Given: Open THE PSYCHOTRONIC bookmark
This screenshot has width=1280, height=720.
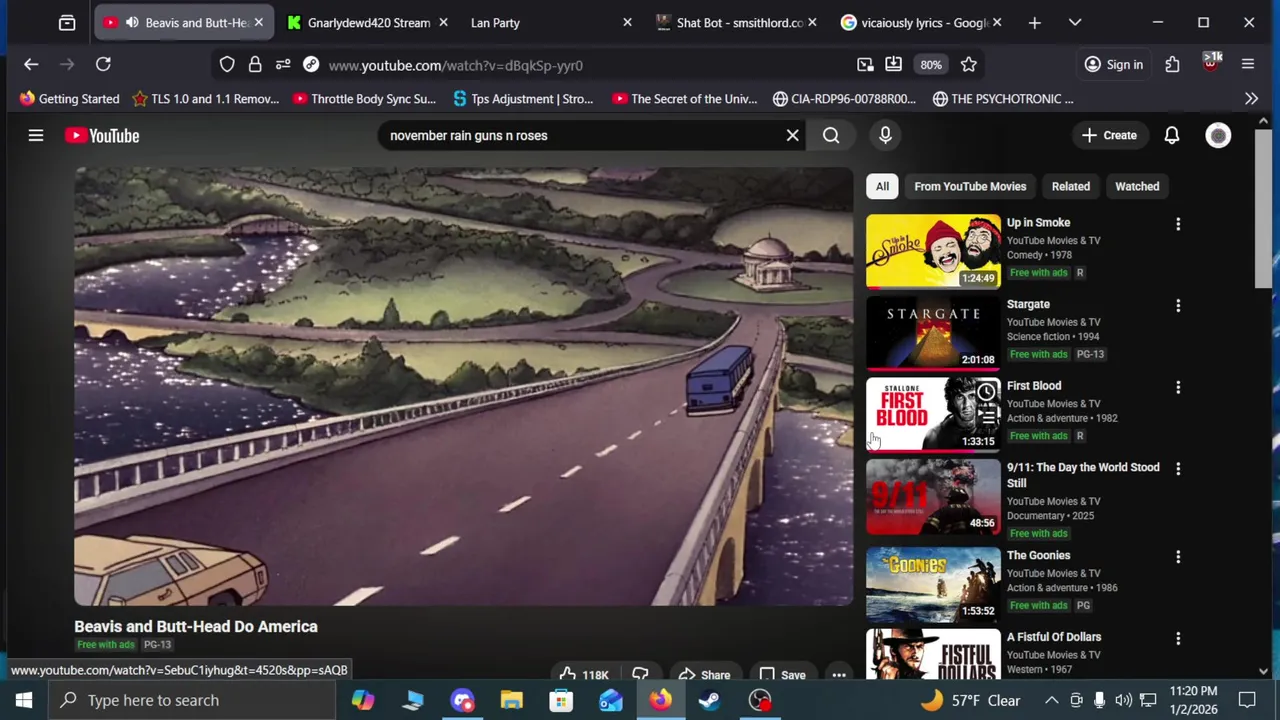Looking at the screenshot, I should point(1003,98).
